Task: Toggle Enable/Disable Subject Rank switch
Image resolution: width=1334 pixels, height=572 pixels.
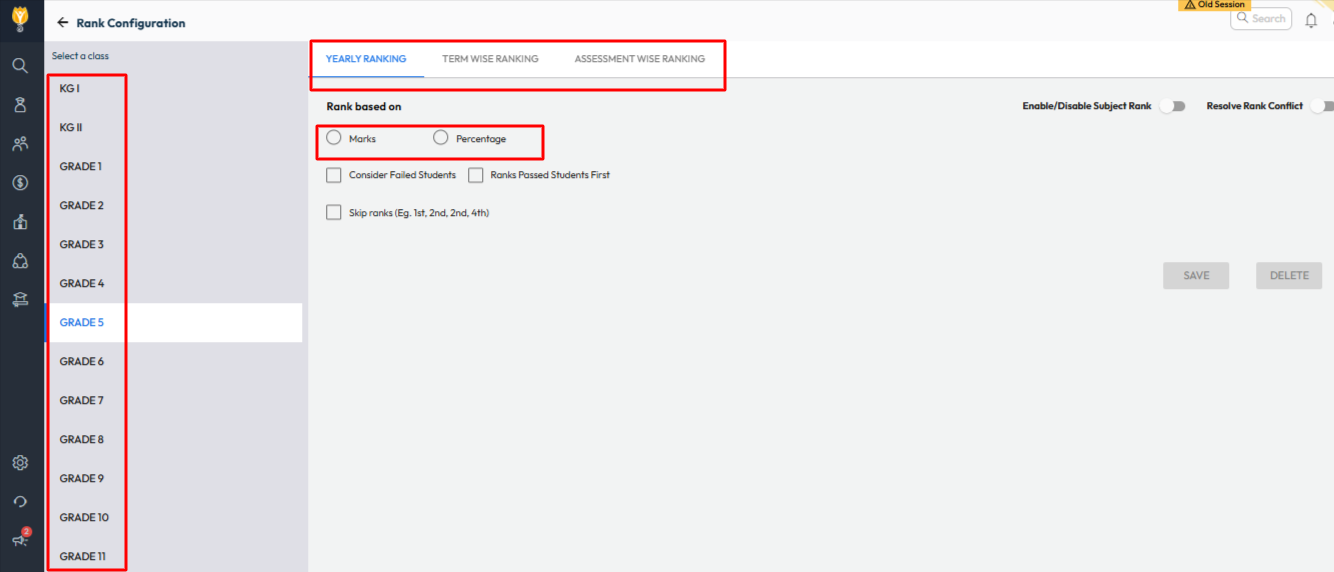Action: [1171, 106]
